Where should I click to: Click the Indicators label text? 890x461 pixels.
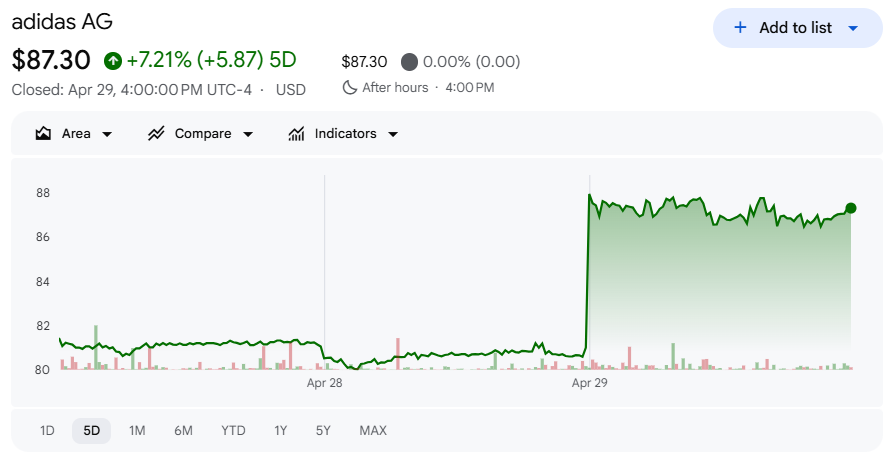[x=346, y=134]
